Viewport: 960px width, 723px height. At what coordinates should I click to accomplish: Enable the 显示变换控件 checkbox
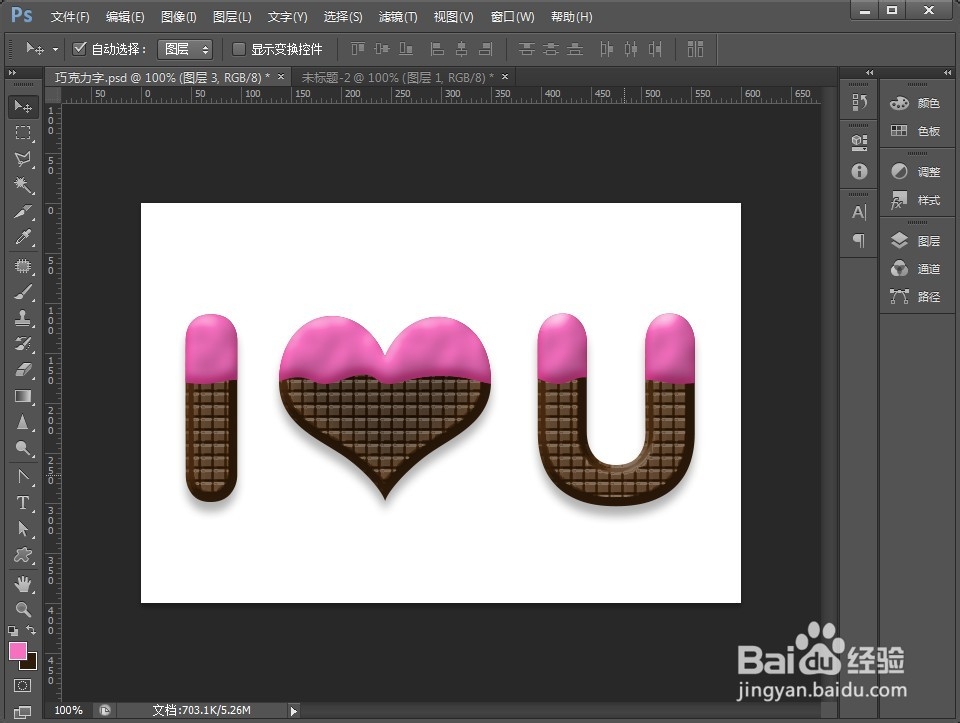[x=239, y=49]
